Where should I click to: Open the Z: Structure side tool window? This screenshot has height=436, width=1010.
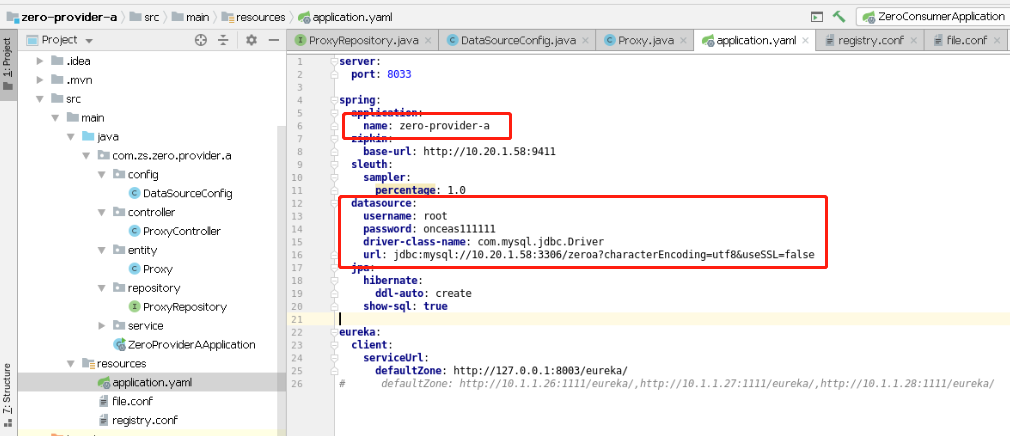[x=8, y=394]
